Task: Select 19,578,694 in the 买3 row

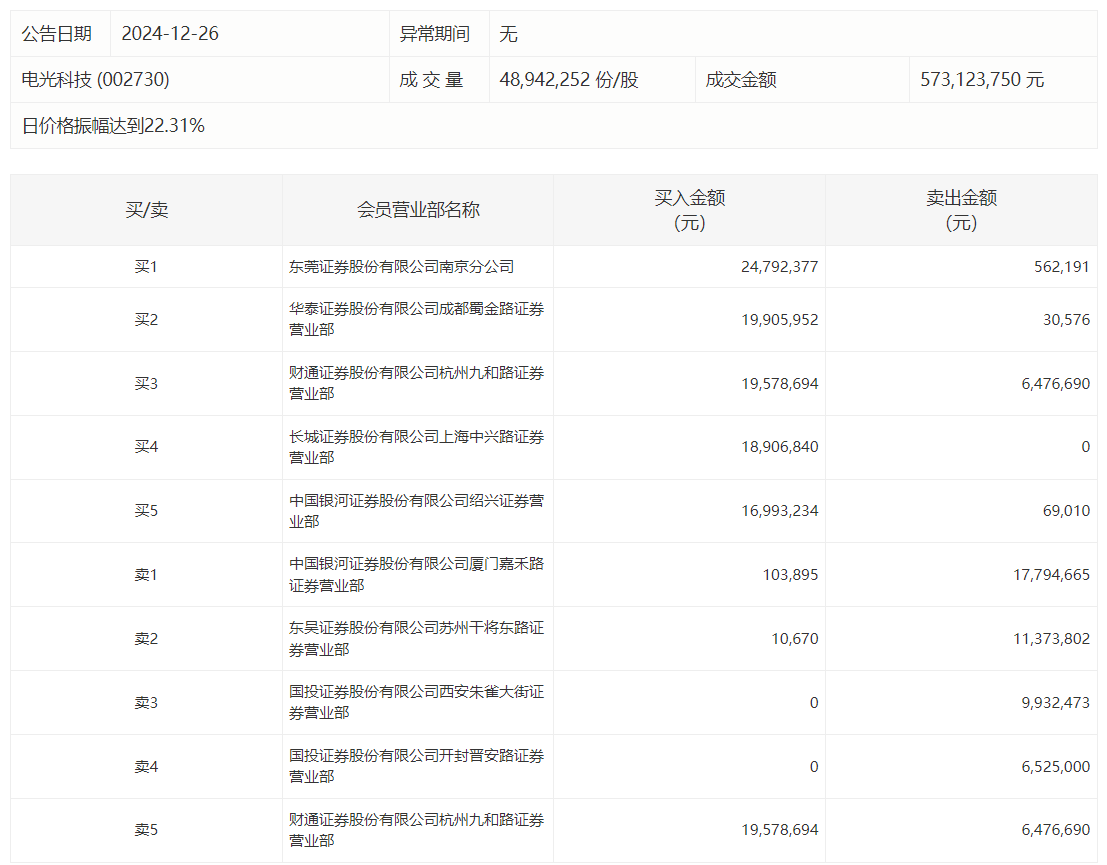Action: coord(779,383)
